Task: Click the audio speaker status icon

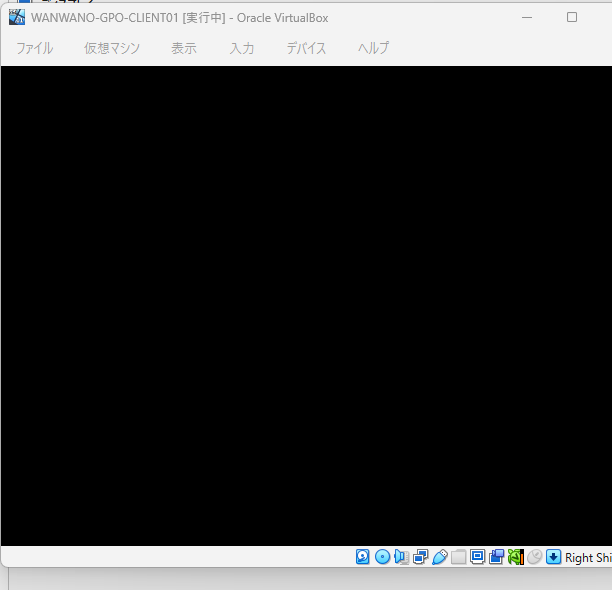Action: (401, 557)
